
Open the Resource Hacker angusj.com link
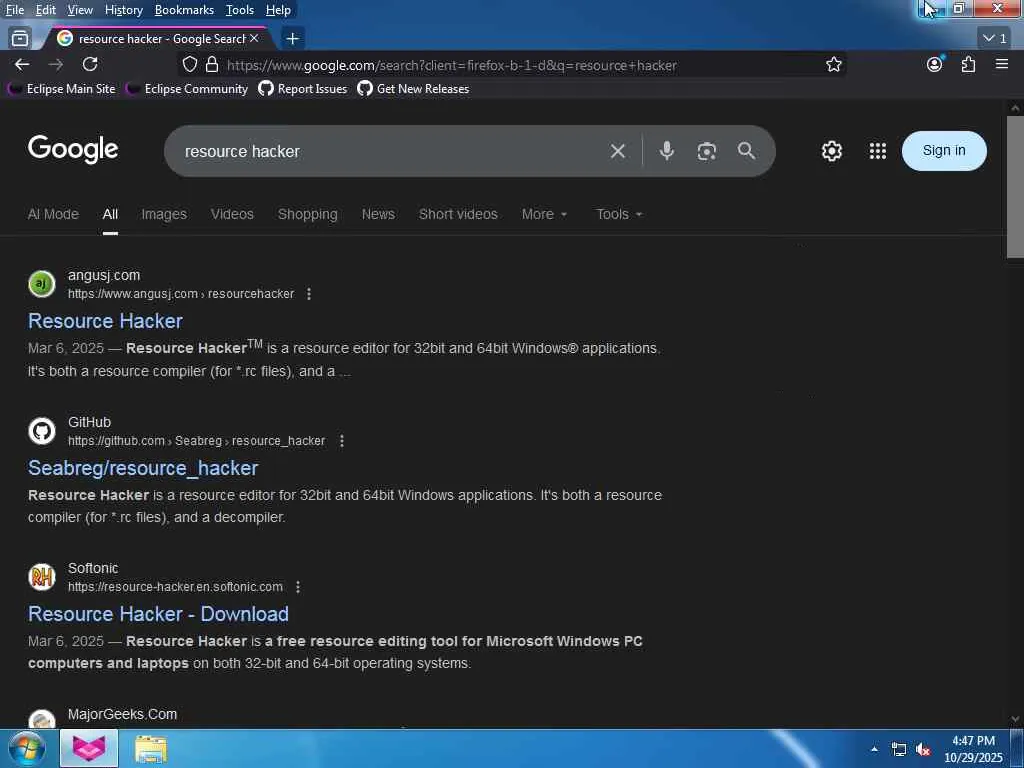point(105,321)
